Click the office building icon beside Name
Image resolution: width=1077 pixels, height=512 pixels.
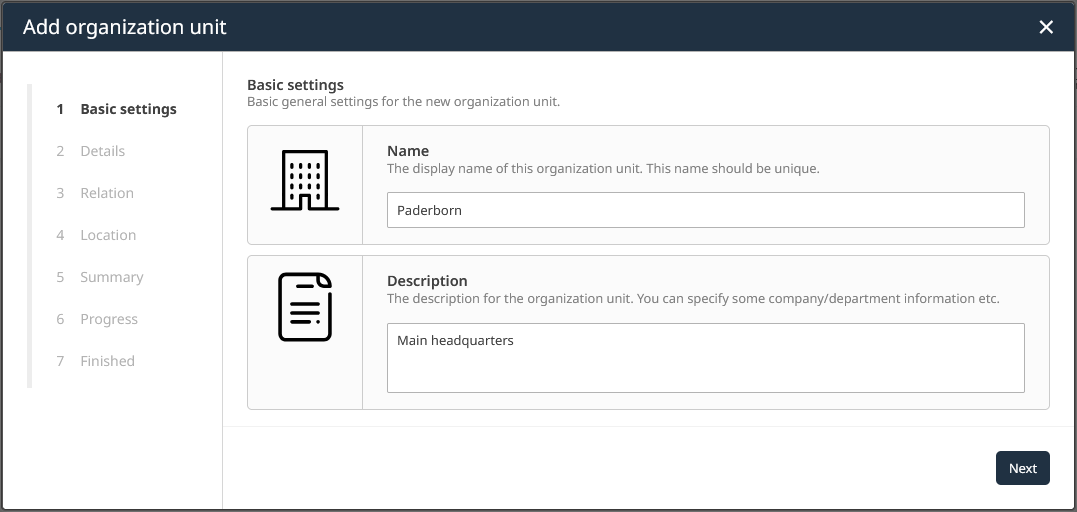pyautogui.click(x=305, y=182)
